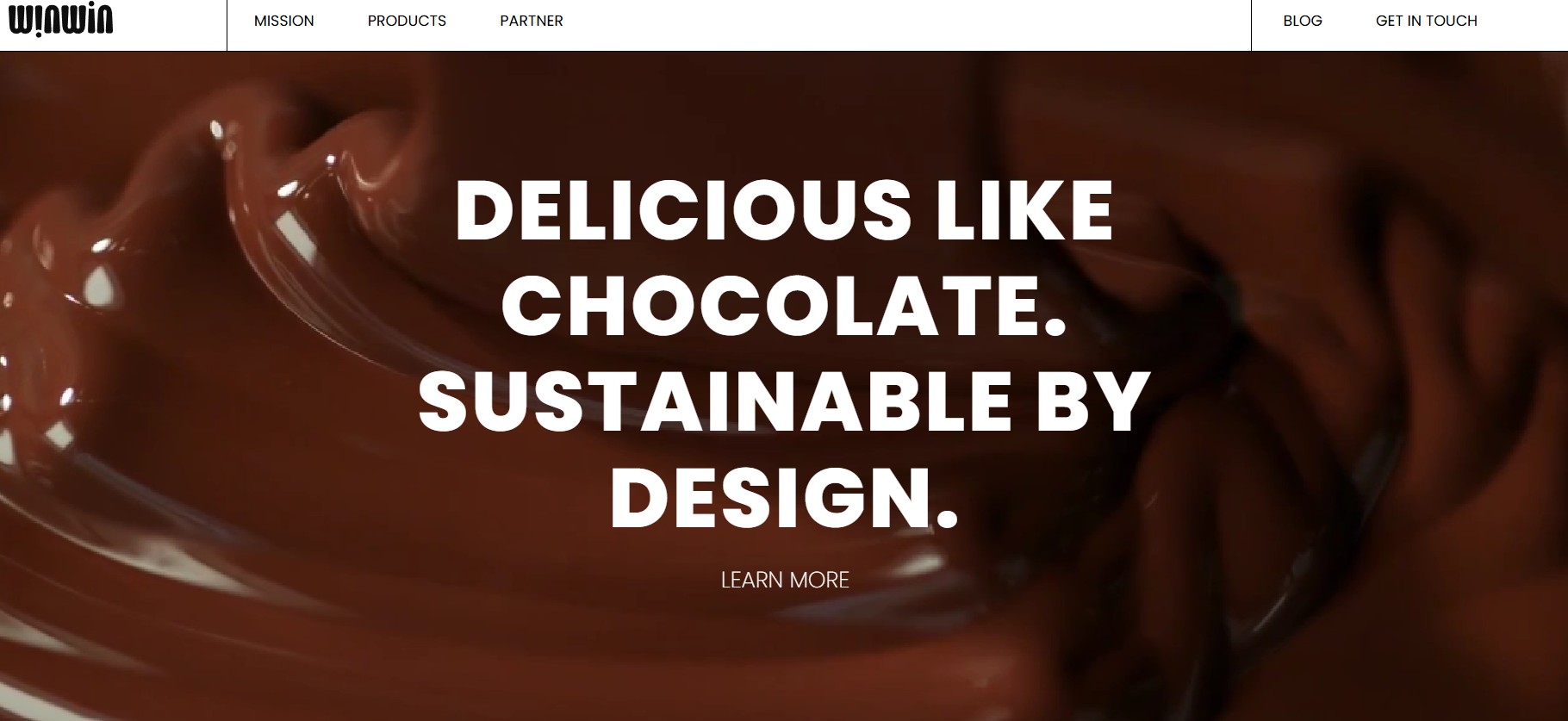
Task: Click empty header space between PARTNER and BLOG
Action: (x=905, y=25)
